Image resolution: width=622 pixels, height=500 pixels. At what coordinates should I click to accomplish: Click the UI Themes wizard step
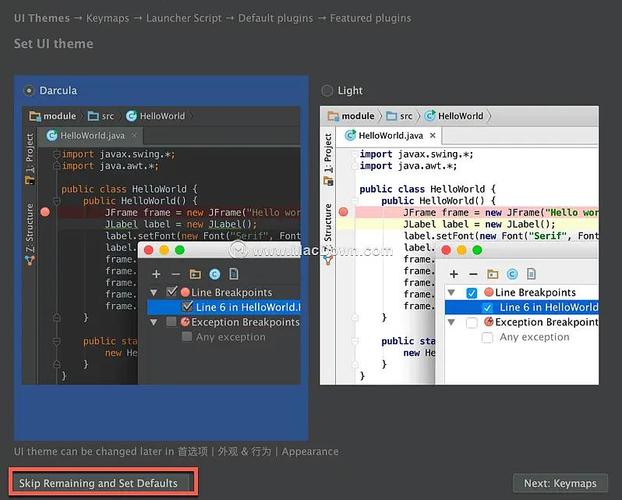42,18
